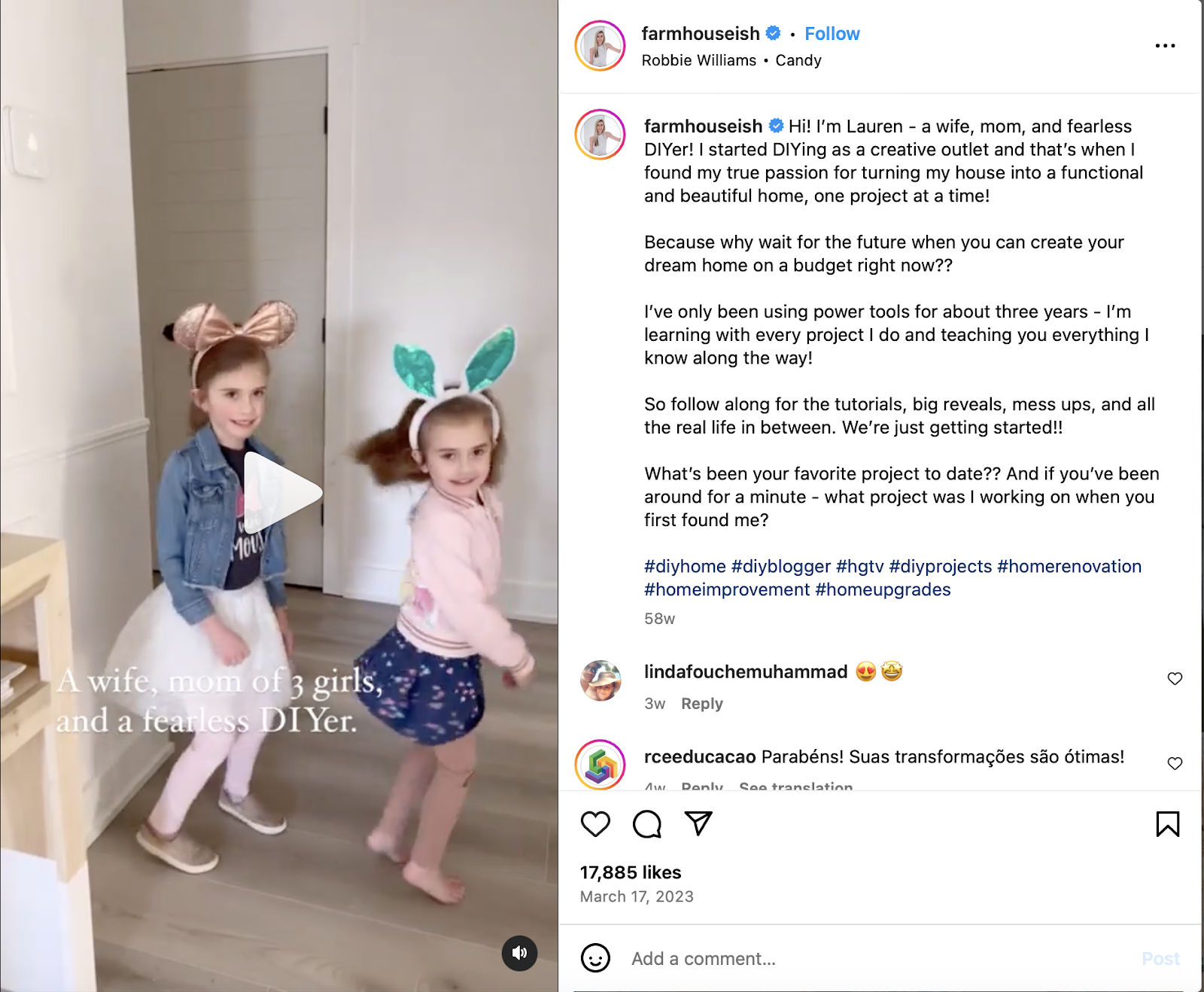
Task: Open farmhouseish profile picture in header
Action: pyautogui.click(x=600, y=46)
